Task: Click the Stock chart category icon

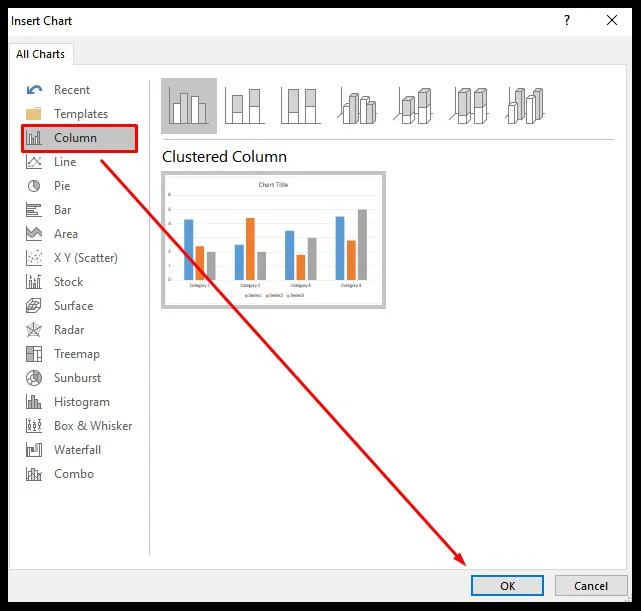Action: tap(34, 282)
